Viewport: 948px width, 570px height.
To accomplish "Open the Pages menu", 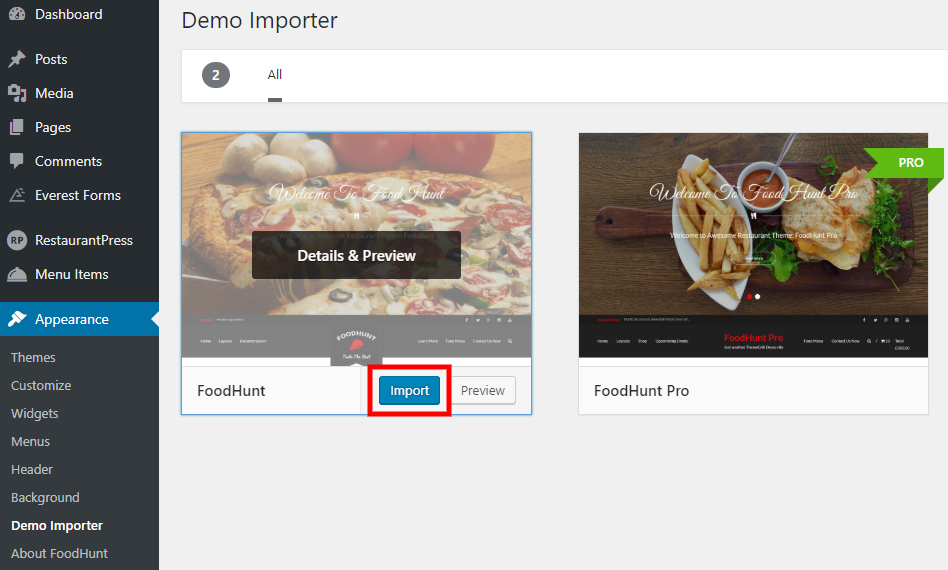I will (53, 128).
